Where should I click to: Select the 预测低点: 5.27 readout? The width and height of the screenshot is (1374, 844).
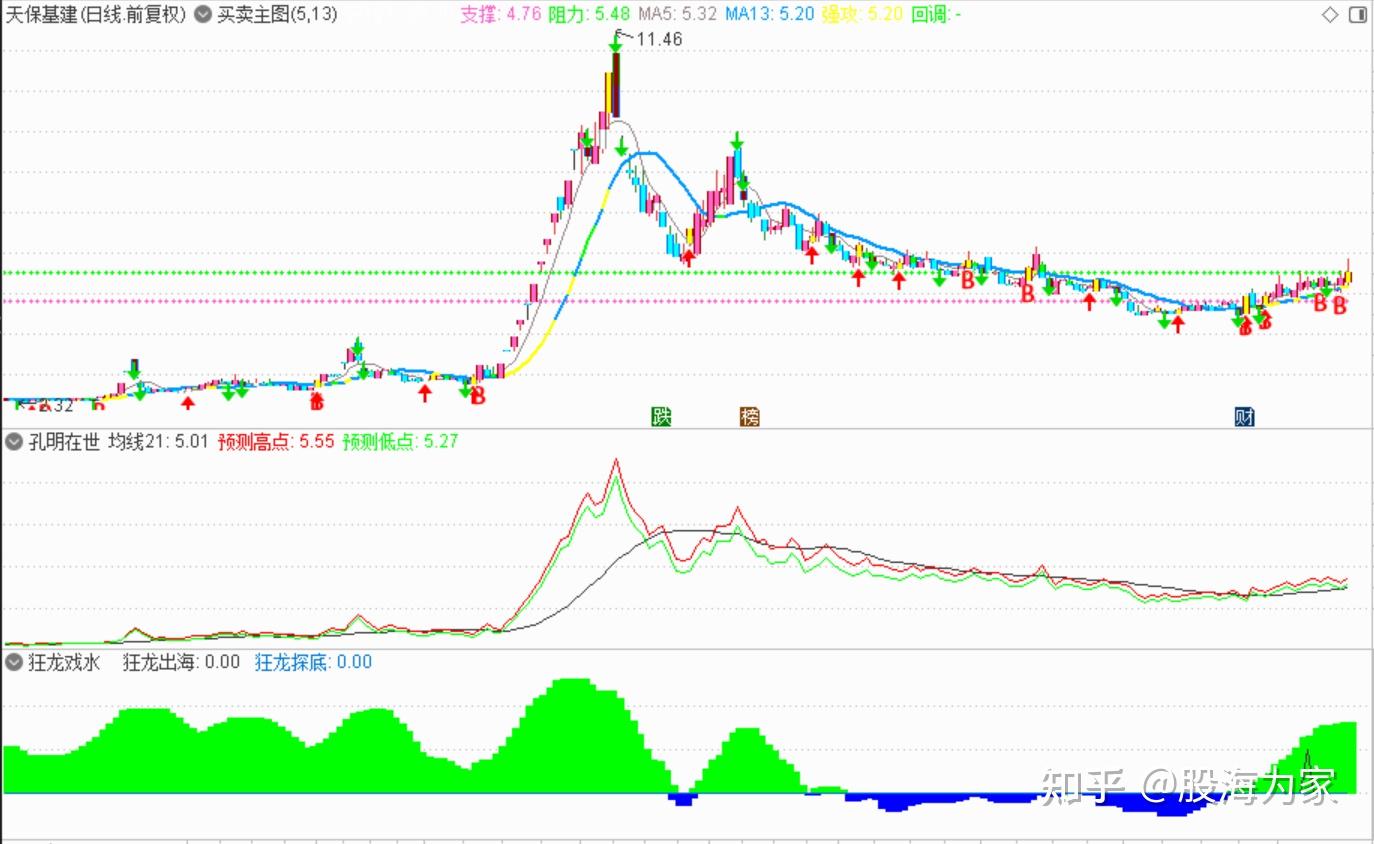(x=400, y=442)
